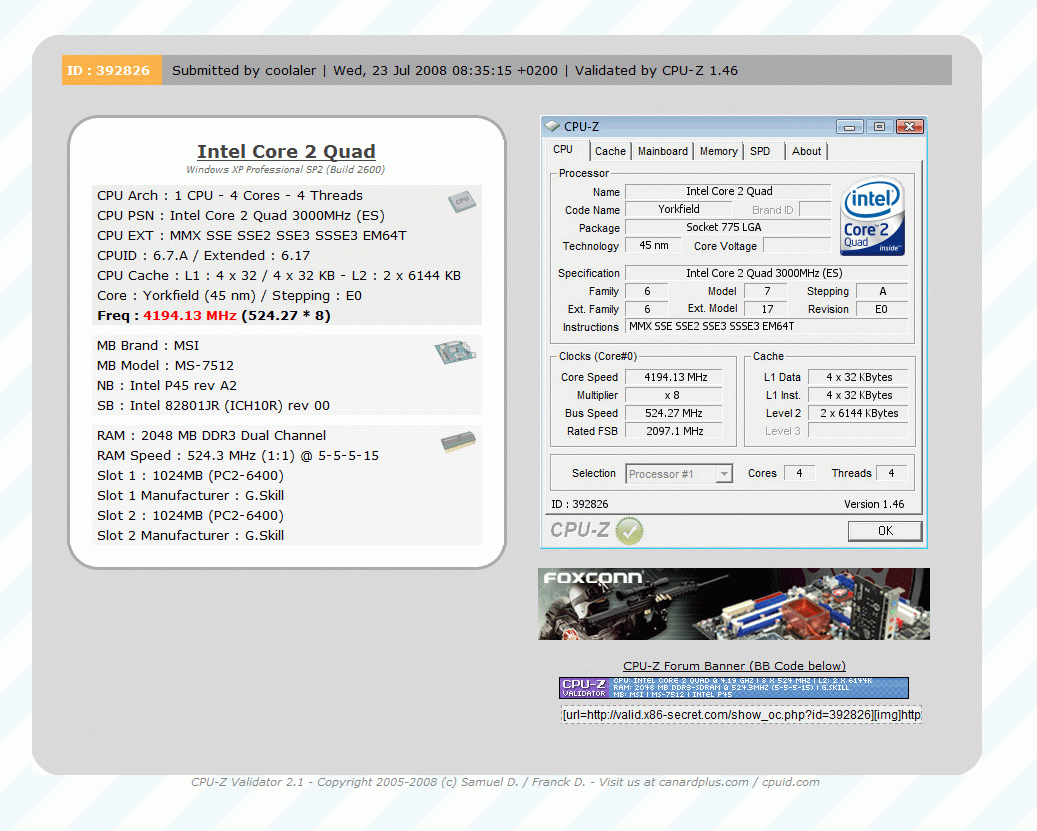Screen dimensions: 1037x831
Task: Select the SPD tab
Action: [761, 151]
